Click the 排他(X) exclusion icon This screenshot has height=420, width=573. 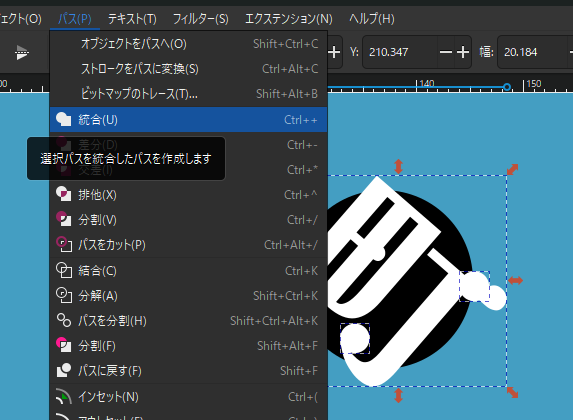(x=64, y=194)
